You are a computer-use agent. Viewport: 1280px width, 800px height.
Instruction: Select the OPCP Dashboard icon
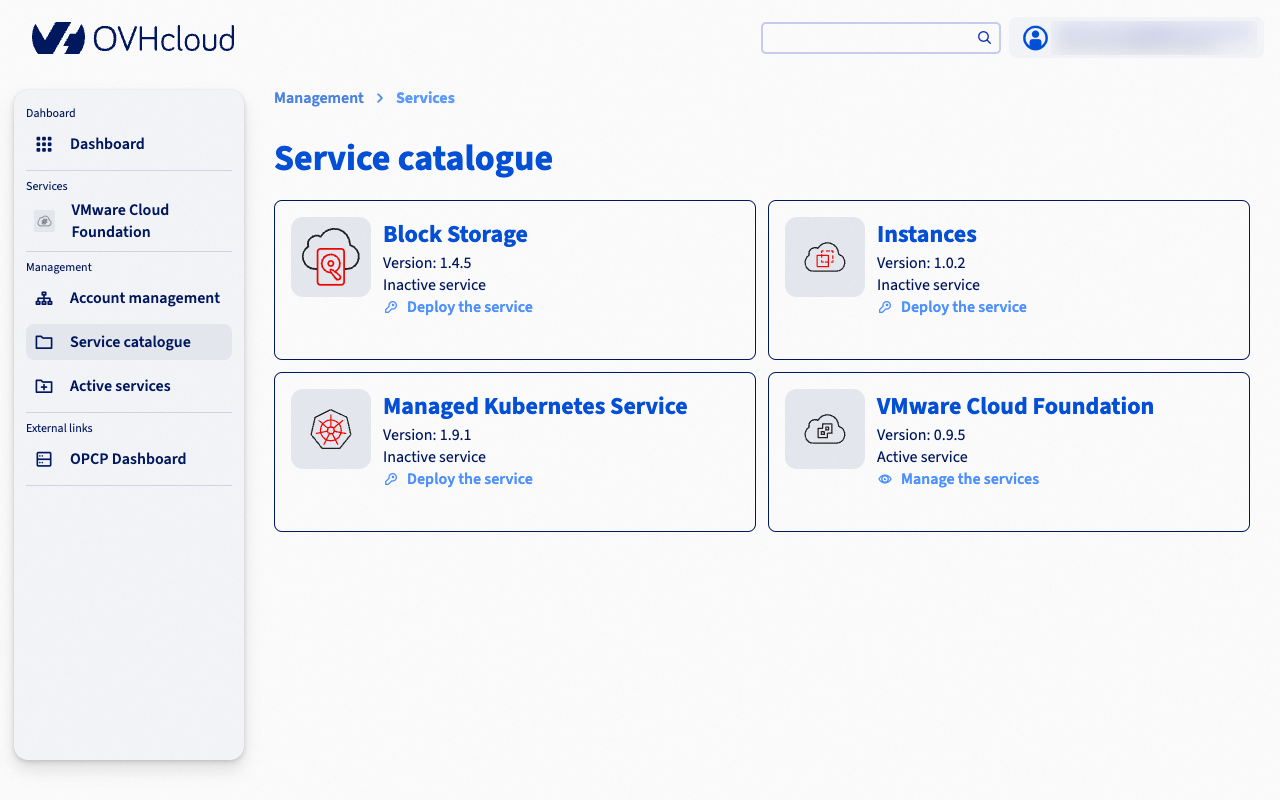coord(44,458)
